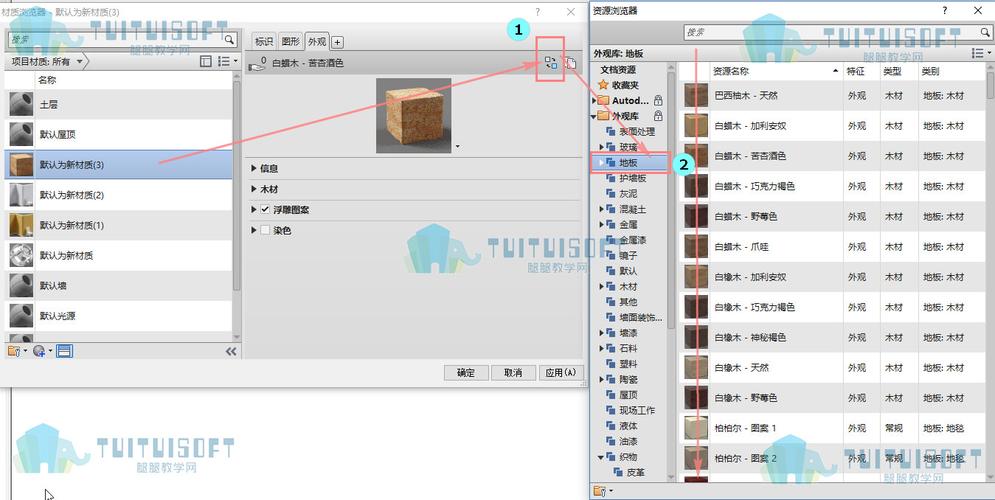Select 默认为新材质 material without number

click(x=119, y=255)
